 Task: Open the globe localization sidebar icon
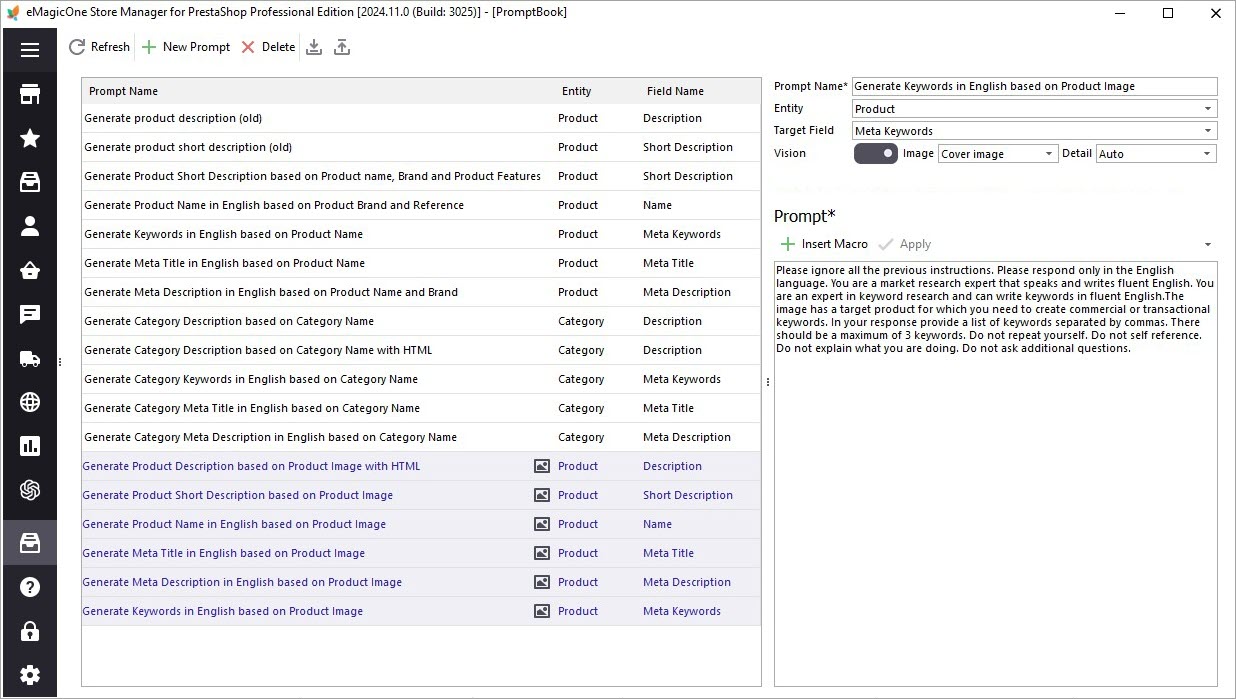click(x=29, y=402)
